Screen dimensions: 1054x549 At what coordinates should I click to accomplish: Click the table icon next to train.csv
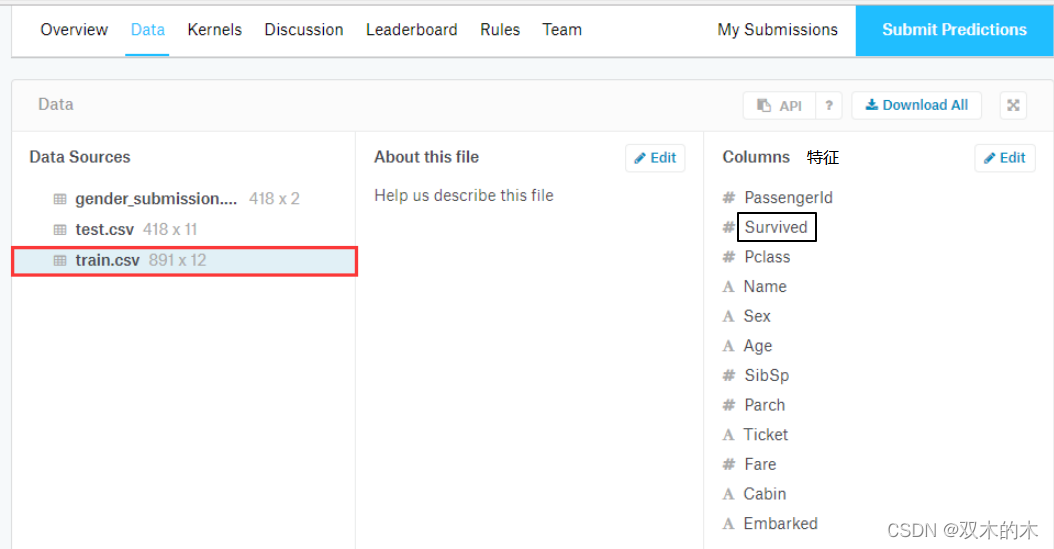click(x=60, y=260)
